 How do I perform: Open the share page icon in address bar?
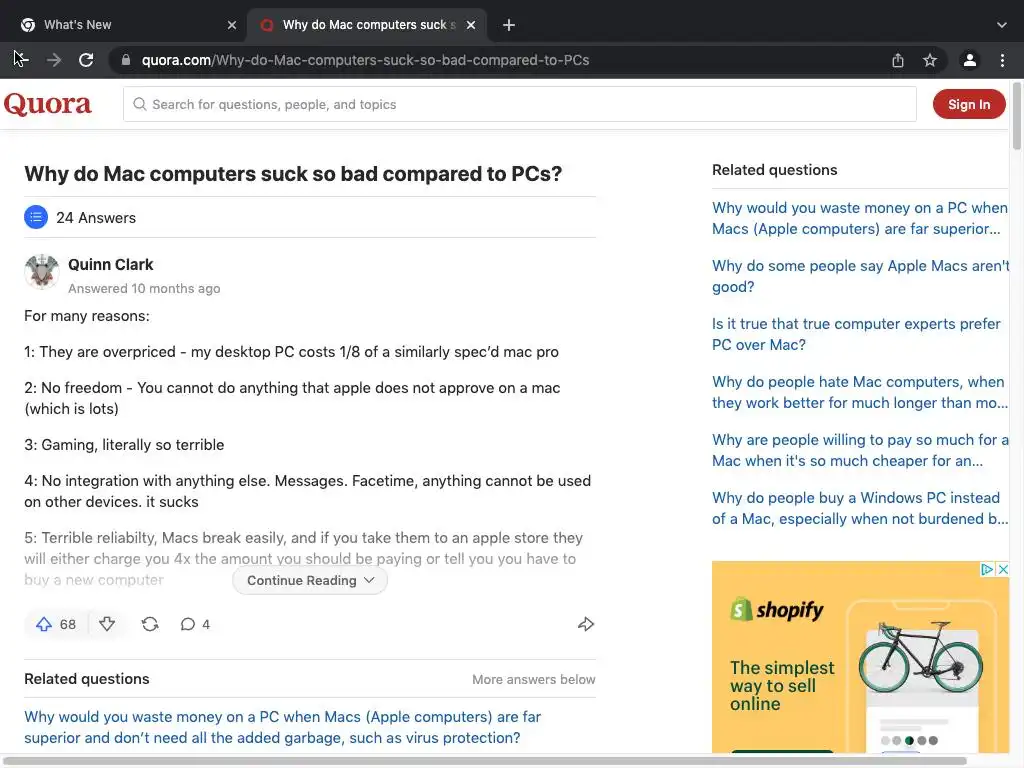click(898, 60)
